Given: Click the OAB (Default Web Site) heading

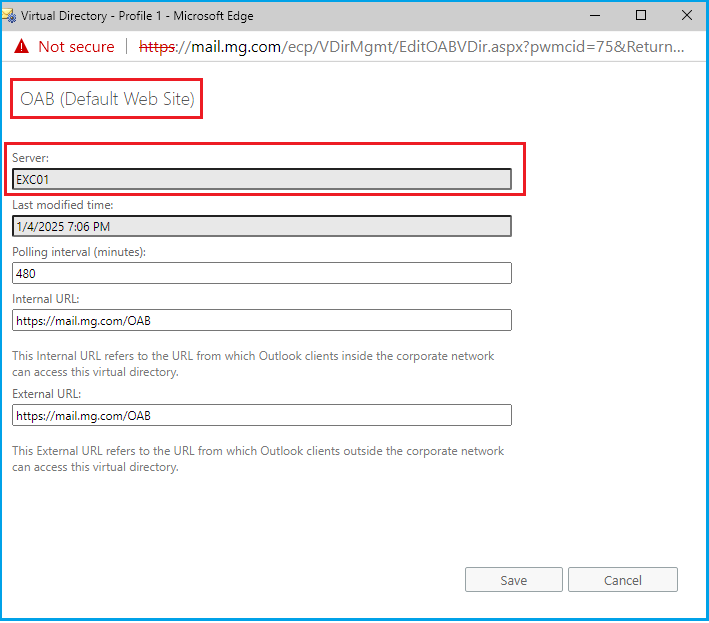Looking at the screenshot, I should pyautogui.click(x=107, y=99).
